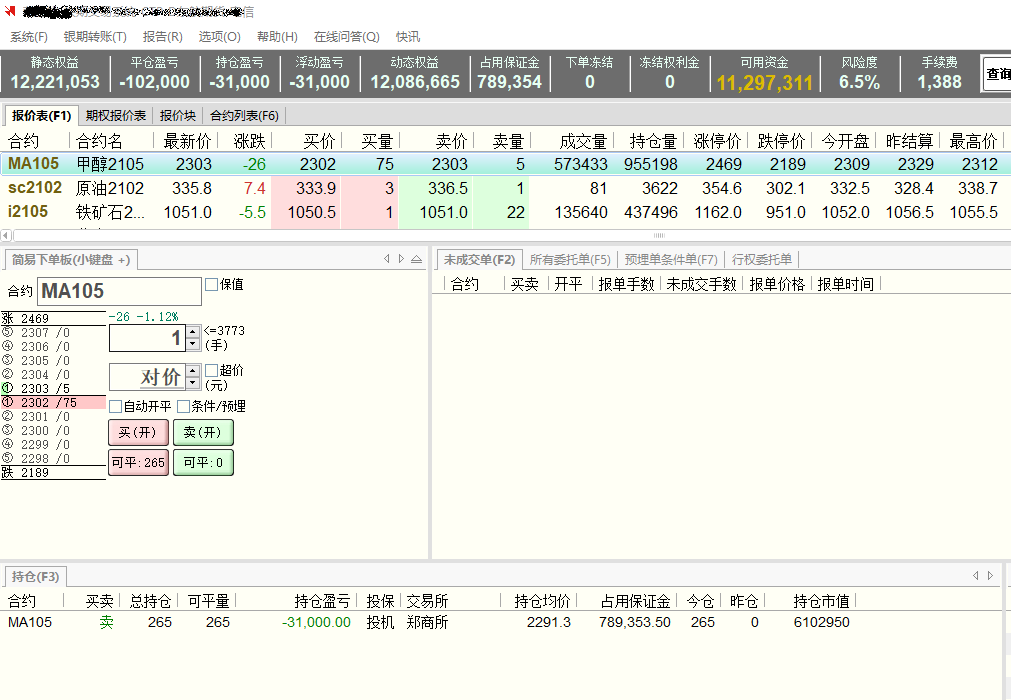Select the MA105 甲醇2105 quote row

(506, 164)
